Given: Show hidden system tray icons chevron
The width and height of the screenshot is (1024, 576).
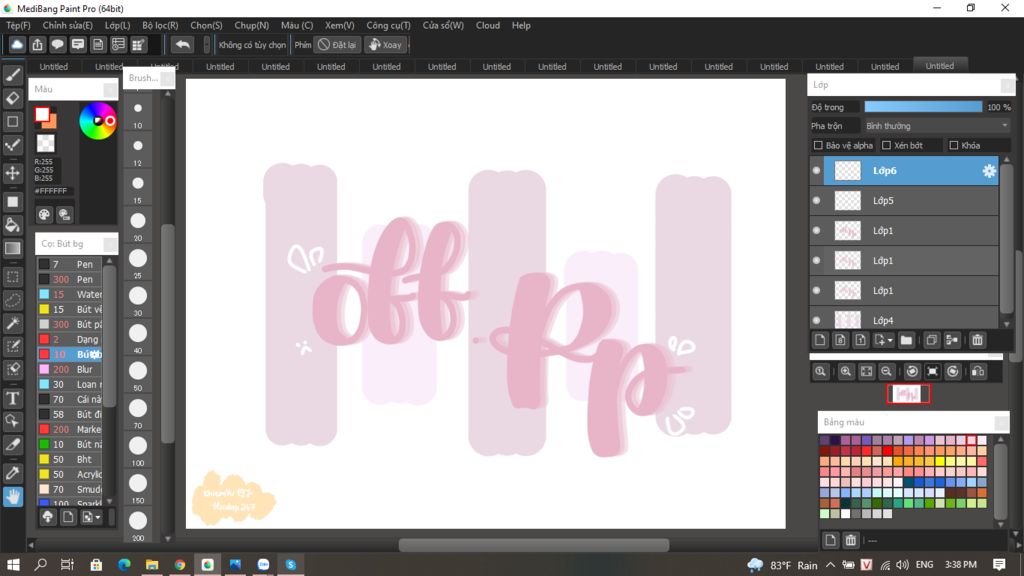Looking at the screenshot, I should click(830, 565).
